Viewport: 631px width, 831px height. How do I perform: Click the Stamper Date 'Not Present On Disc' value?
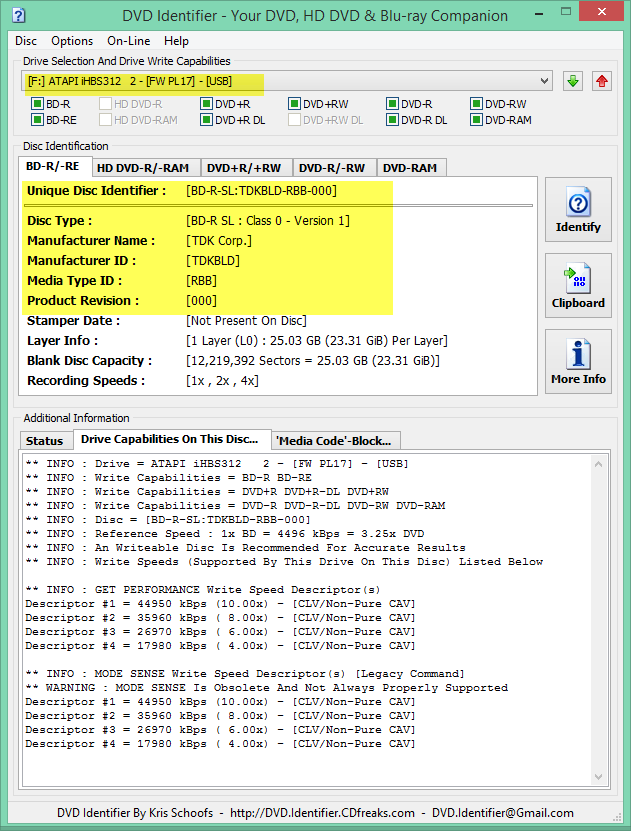tap(246, 321)
